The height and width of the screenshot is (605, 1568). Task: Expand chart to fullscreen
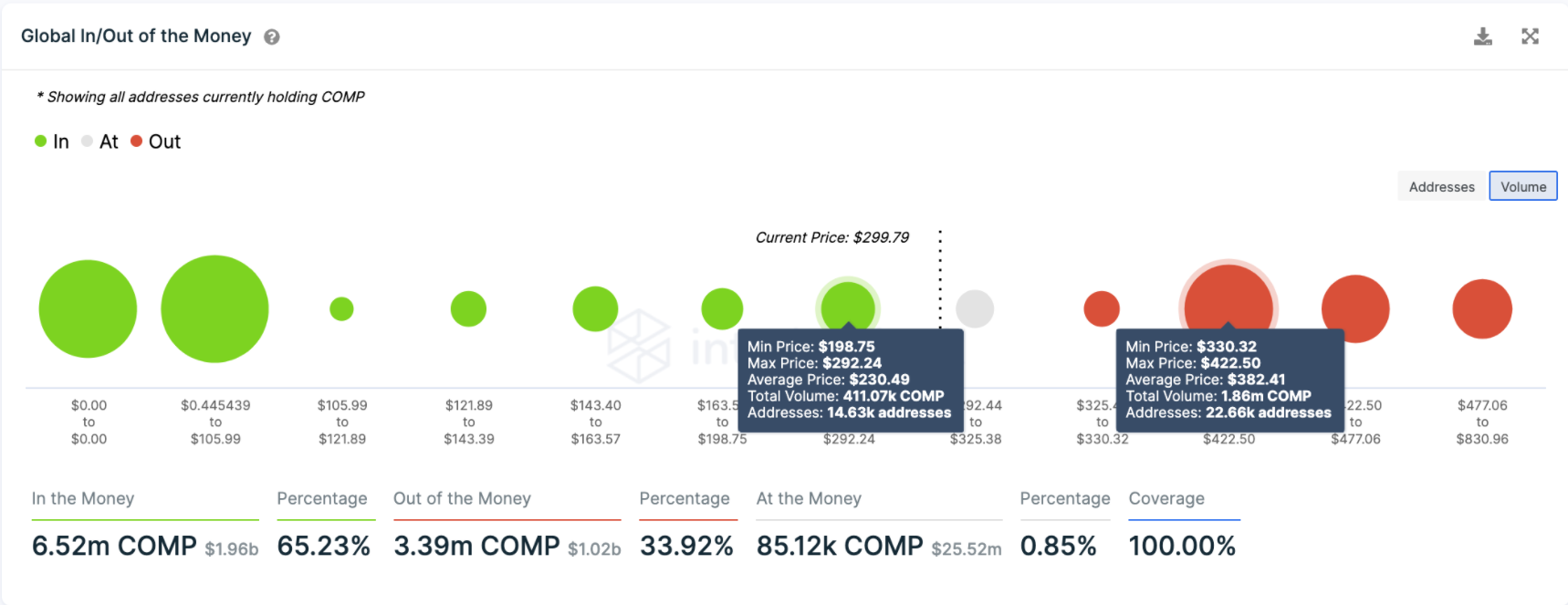(x=1531, y=37)
